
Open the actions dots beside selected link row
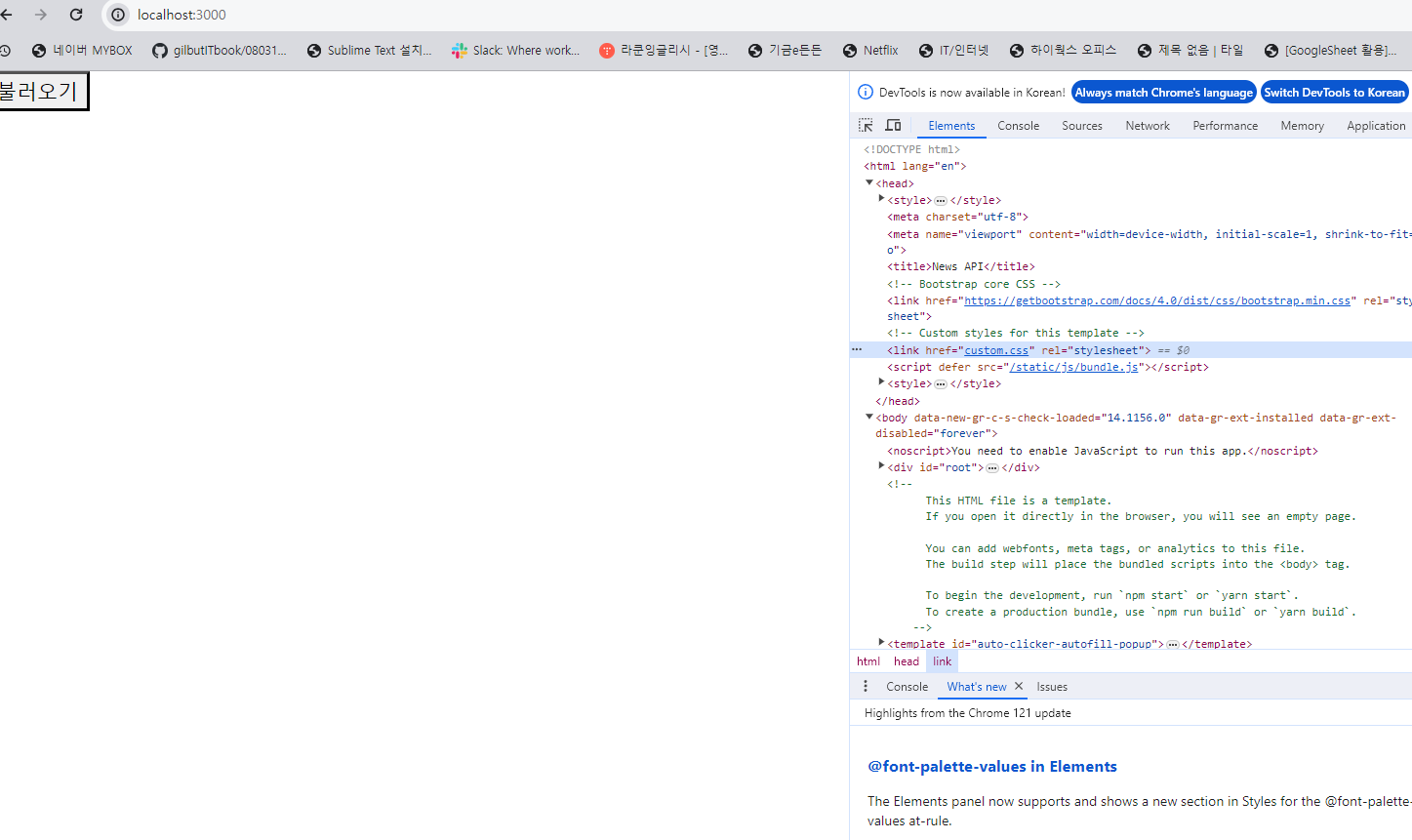point(857,349)
